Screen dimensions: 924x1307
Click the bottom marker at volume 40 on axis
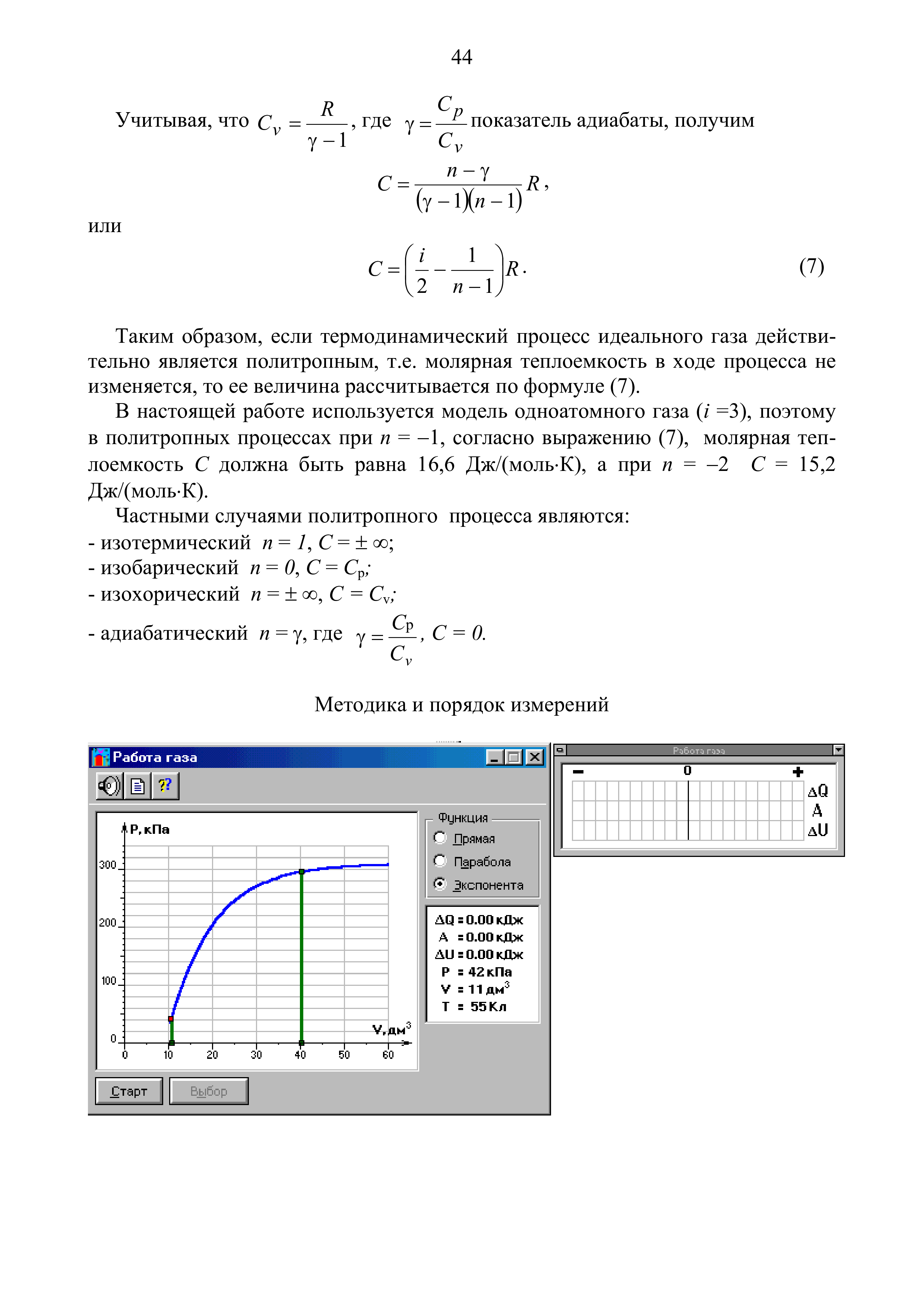click(x=302, y=1043)
